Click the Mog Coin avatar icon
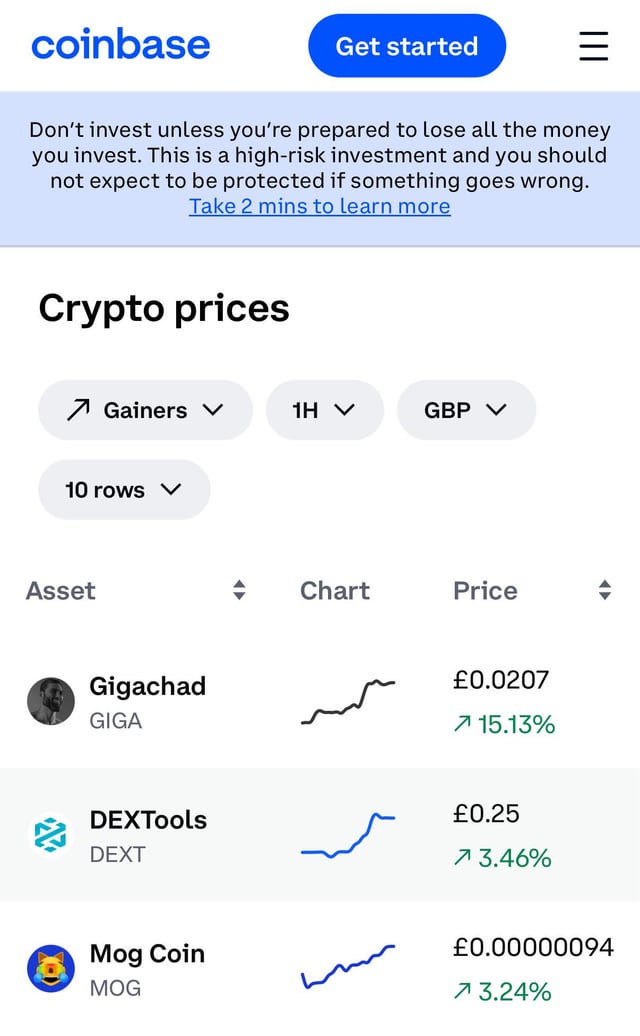The width and height of the screenshot is (640, 1036). coord(51,969)
